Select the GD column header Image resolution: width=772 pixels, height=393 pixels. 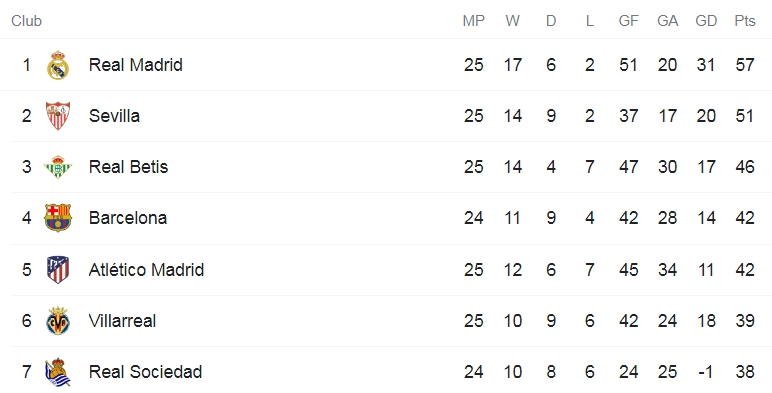[x=706, y=21]
